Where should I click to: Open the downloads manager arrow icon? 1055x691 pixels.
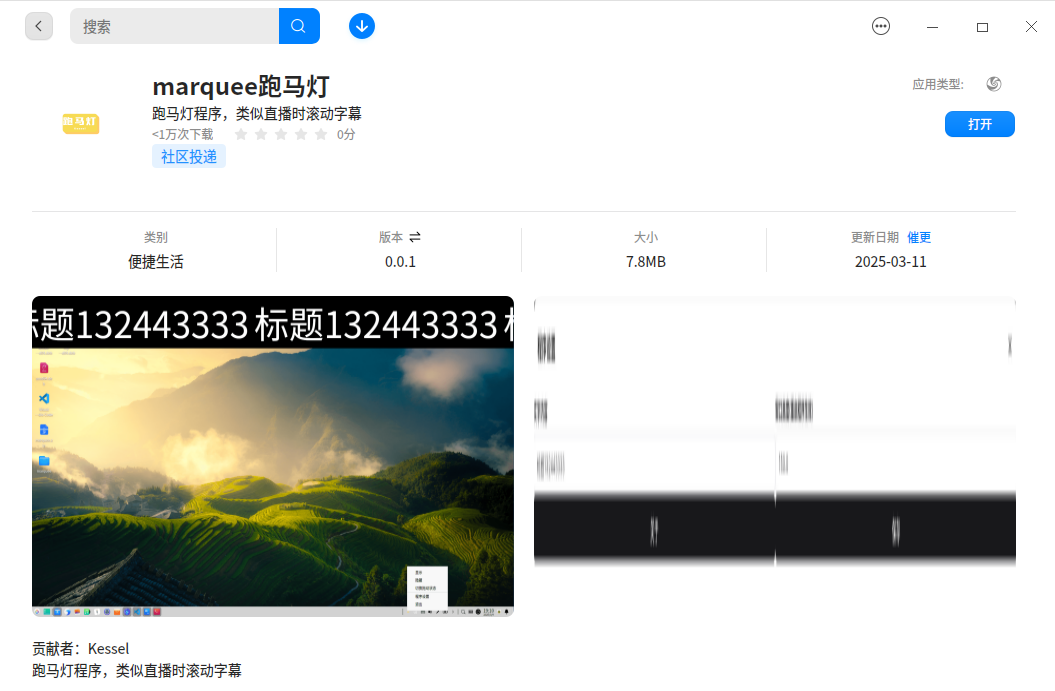pos(362,26)
